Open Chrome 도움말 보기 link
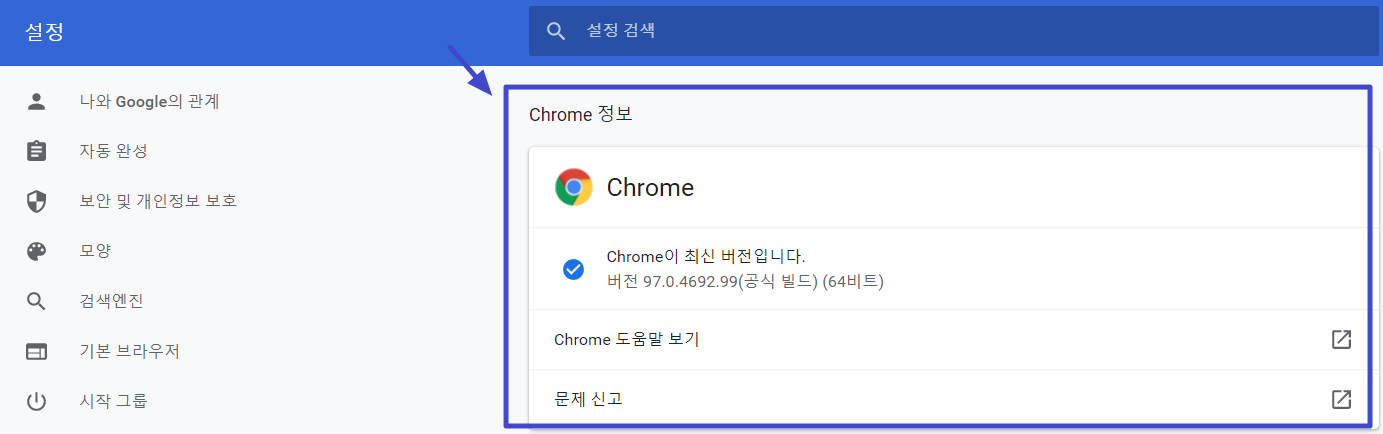The height and width of the screenshot is (434, 1383). (953, 339)
